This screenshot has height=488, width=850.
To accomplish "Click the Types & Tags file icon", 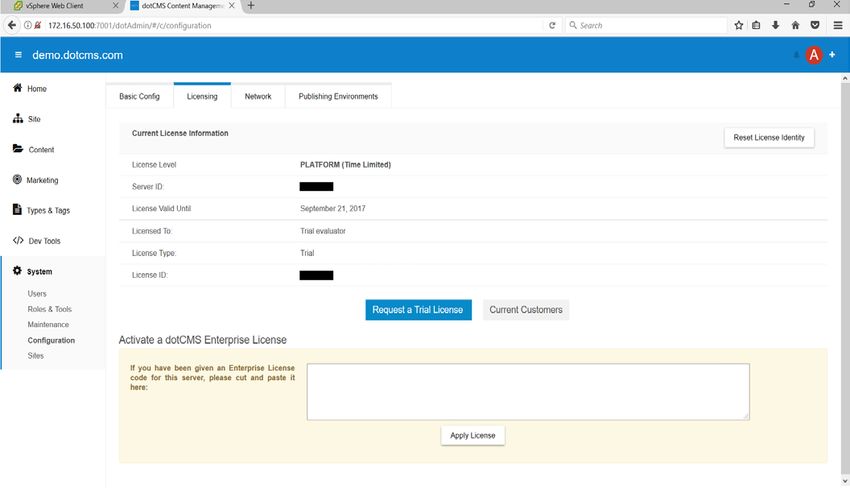I will pos(17,209).
